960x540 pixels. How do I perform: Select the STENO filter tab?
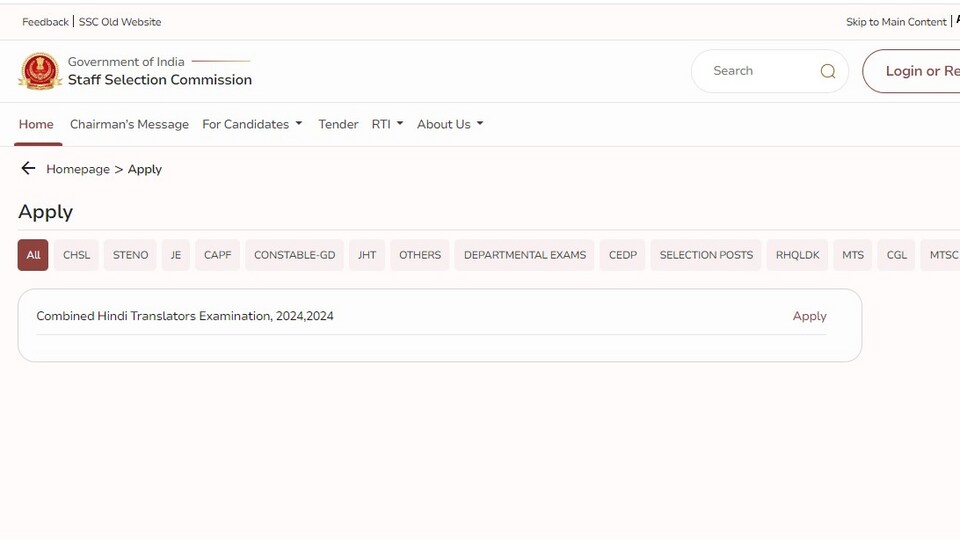coord(130,255)
